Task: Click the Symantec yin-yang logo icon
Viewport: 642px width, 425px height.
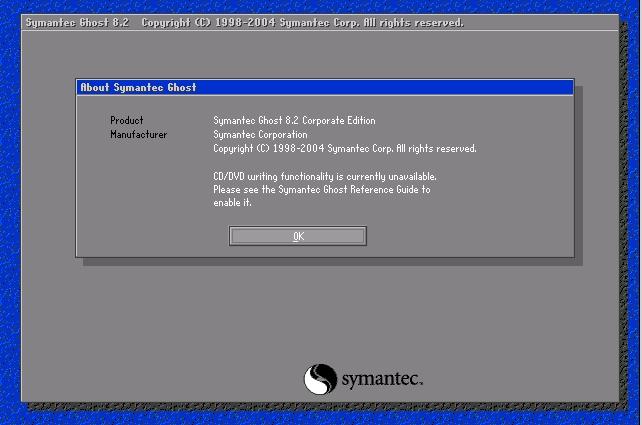Action: (x=319, y=379)
